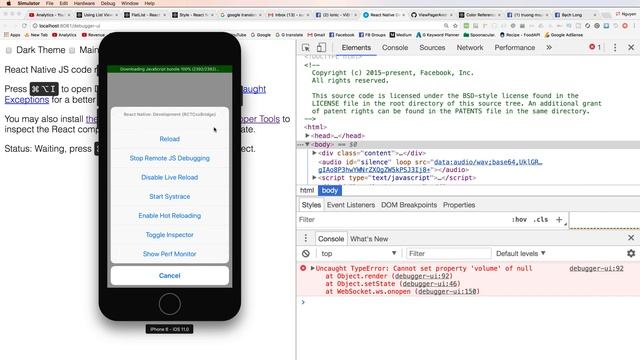Viewport: 640px width, 360px height.
Task: Toggle the .cls class editor button
Action: pos(540,220)
